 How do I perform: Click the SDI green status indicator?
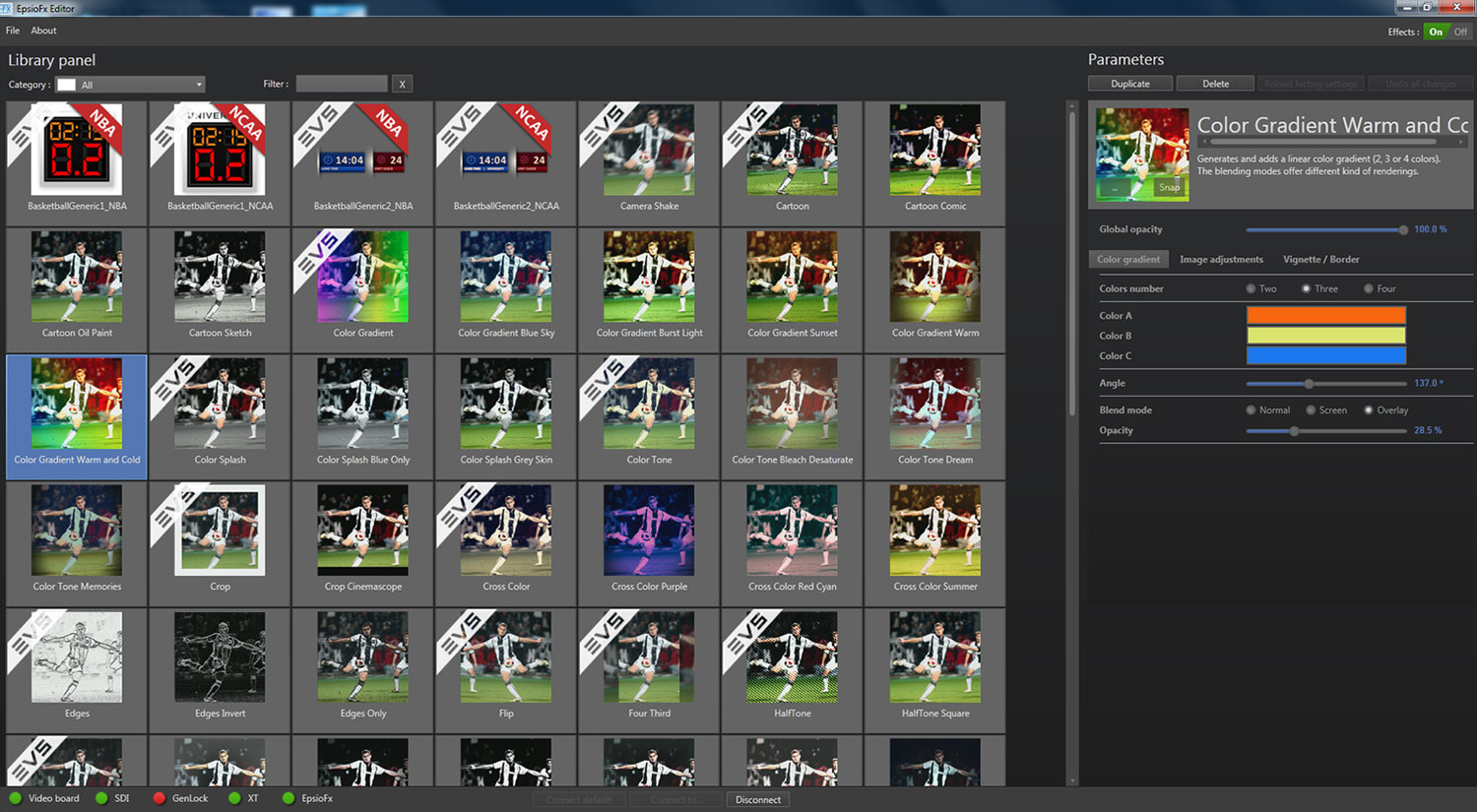click(x=101, y=798)
